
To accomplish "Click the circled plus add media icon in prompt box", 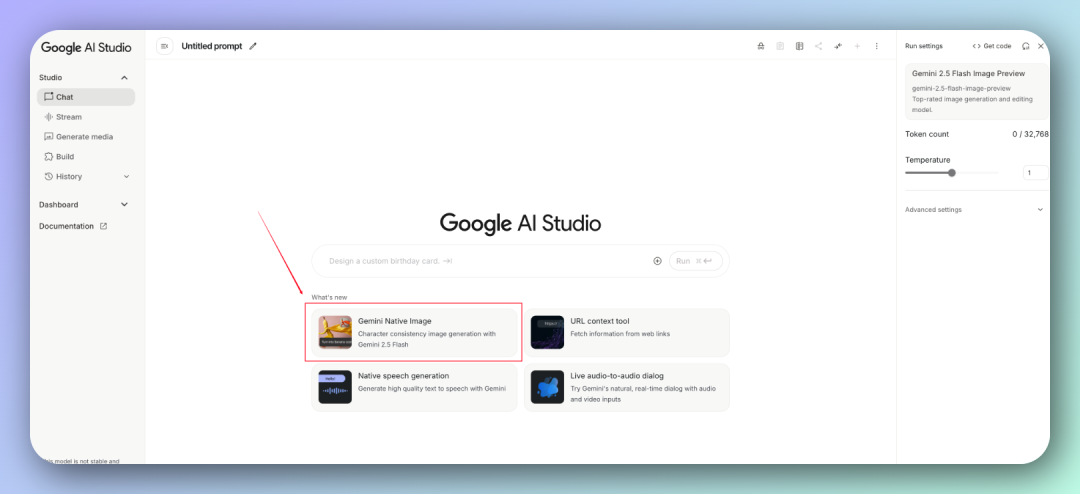I will [x=657, y=261].
